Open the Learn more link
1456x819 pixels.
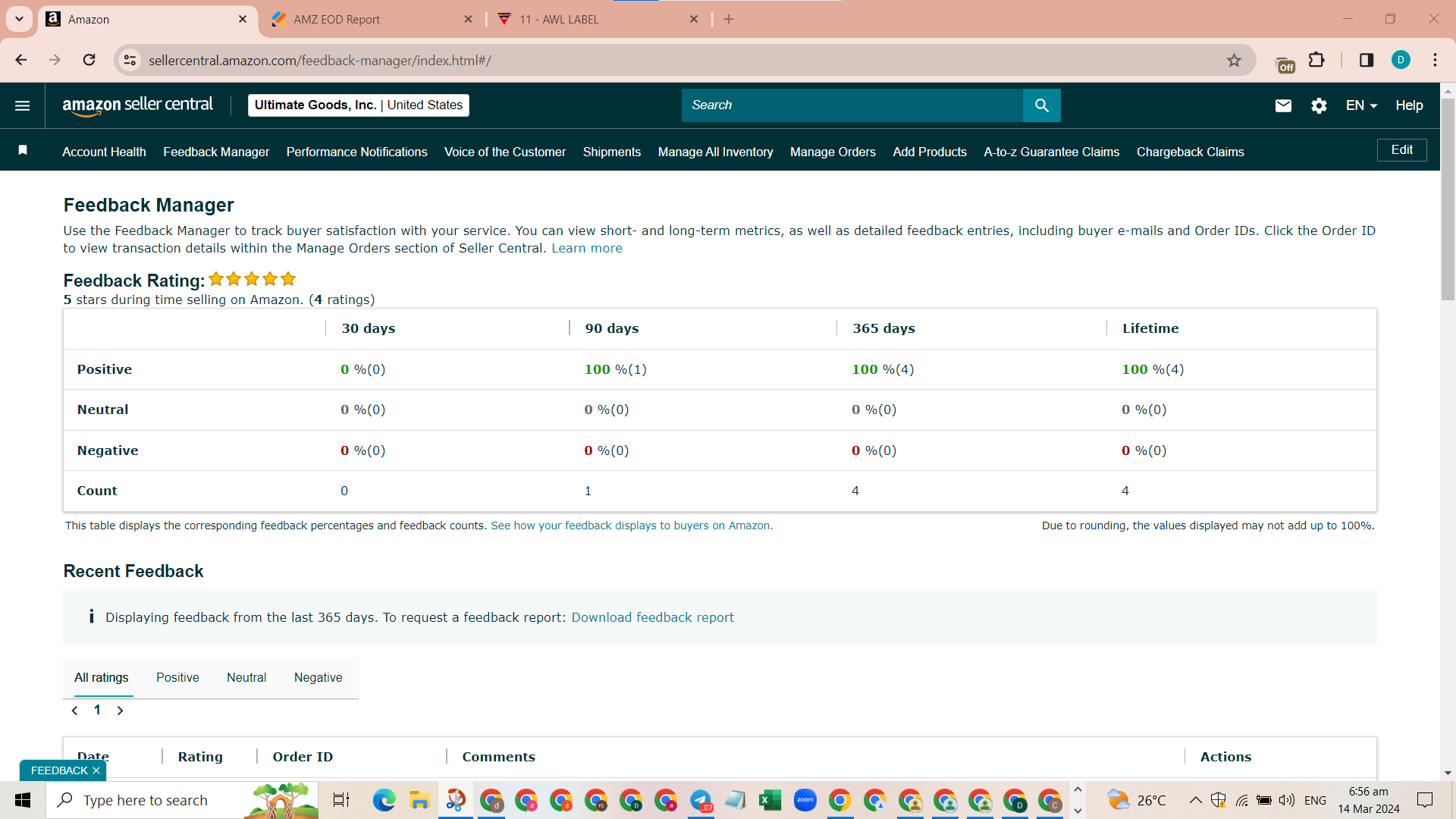[x=586, y=248]
